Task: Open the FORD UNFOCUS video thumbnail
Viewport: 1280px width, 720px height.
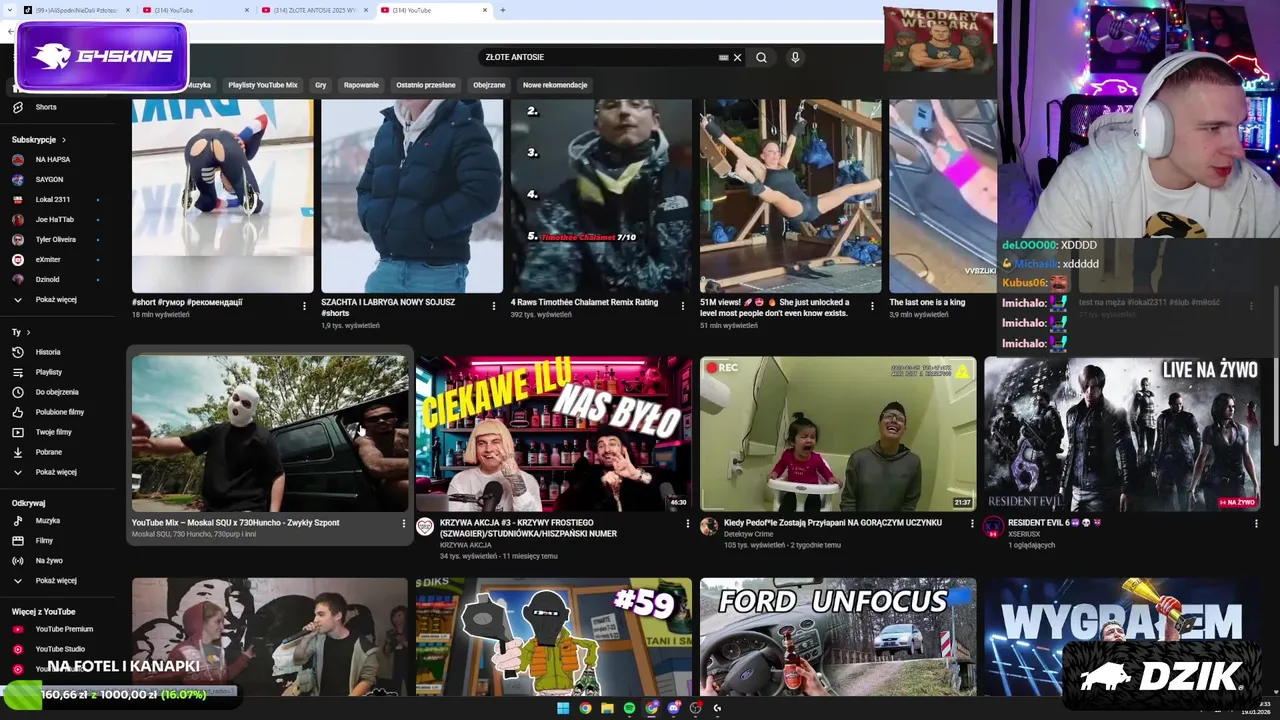Action: (838, 636)
